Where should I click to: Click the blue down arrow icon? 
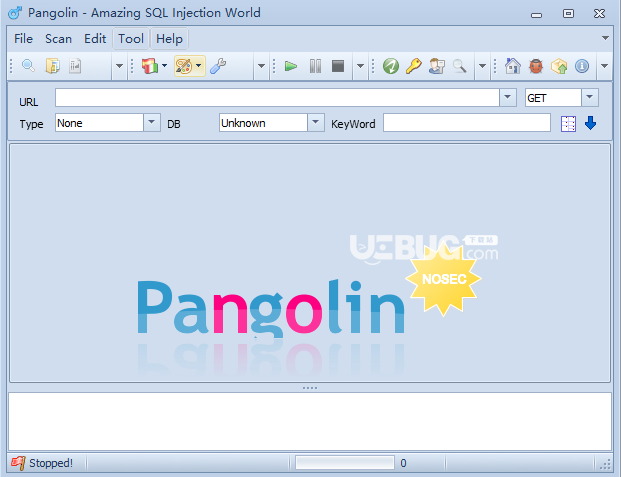[591, 123]
